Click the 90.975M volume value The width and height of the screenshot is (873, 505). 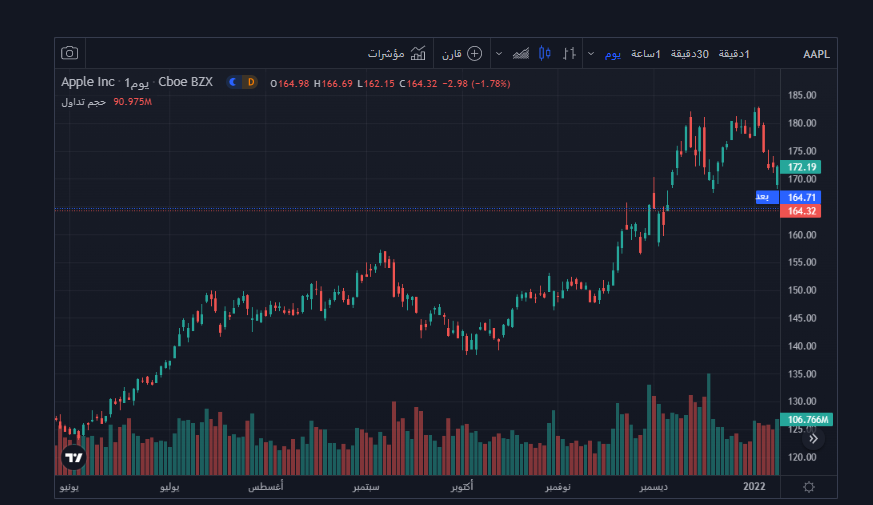(133, 102)
